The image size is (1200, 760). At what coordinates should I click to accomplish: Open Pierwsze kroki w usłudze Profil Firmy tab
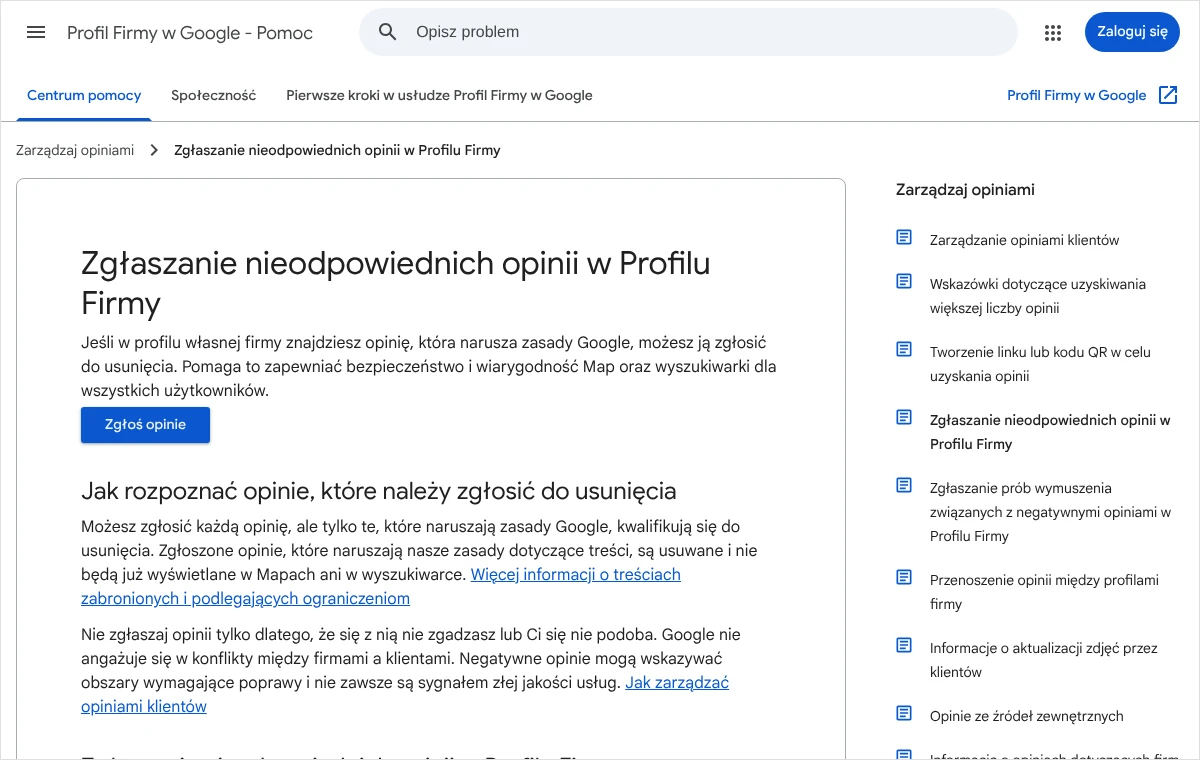click(439, 96)
